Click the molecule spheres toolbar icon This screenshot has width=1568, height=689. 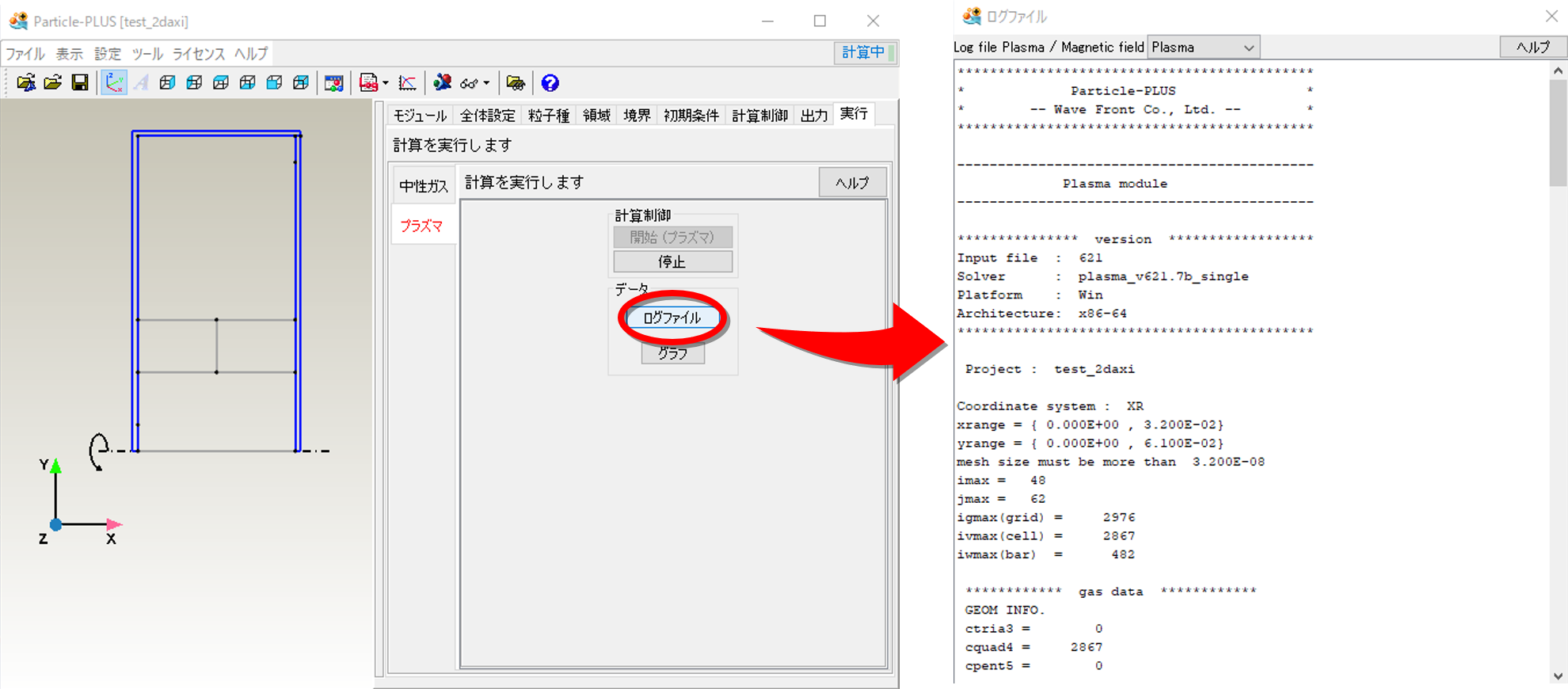point(443,82)
